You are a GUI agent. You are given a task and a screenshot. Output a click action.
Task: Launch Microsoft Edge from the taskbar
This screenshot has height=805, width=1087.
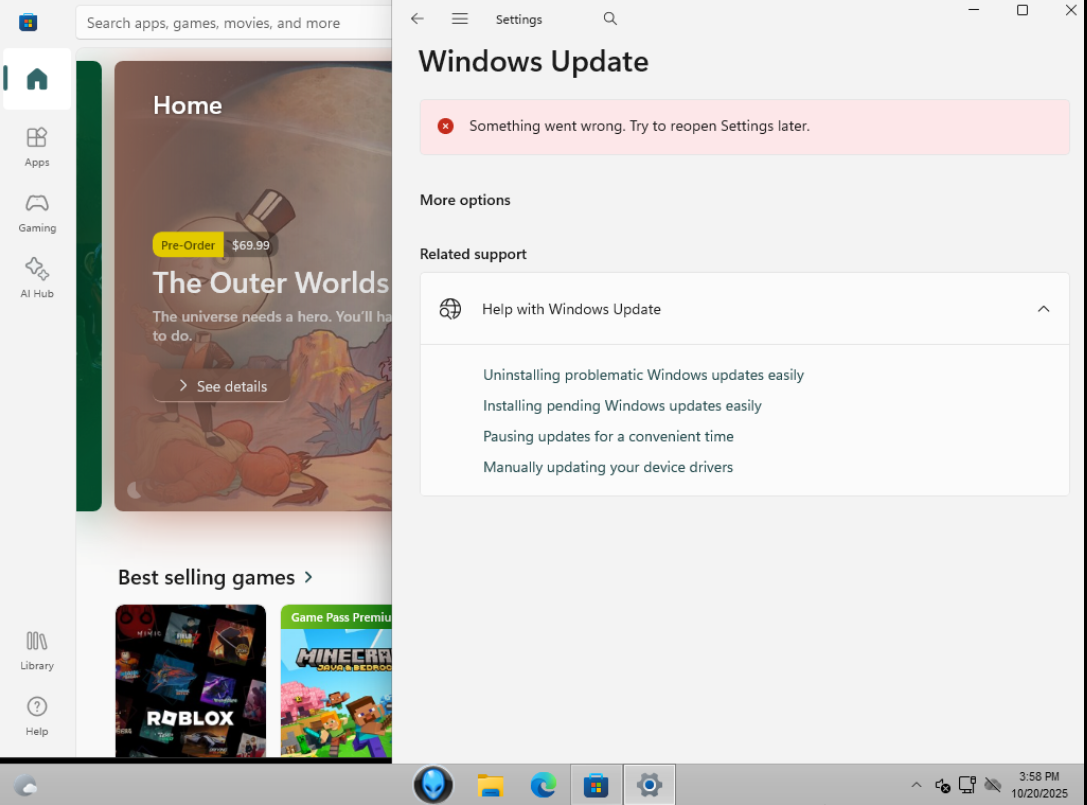coord(543,785)
